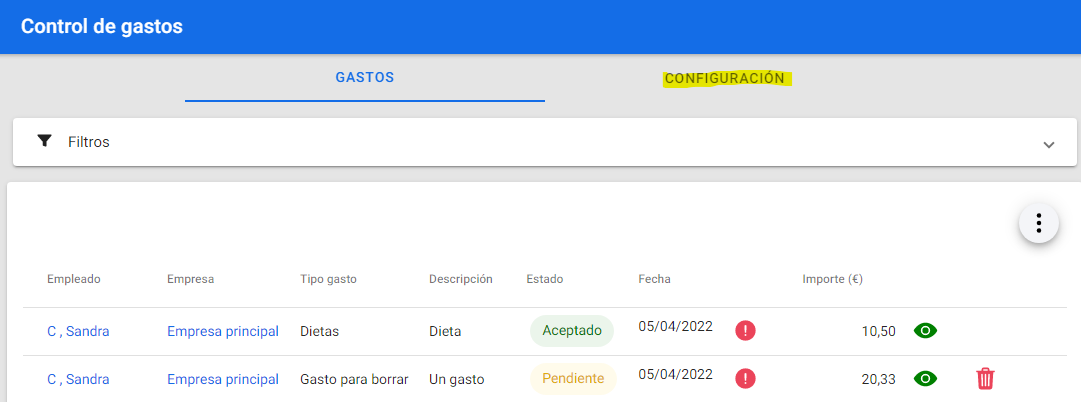
Task: Select the Gastos tab
Action: click(365, 78)
